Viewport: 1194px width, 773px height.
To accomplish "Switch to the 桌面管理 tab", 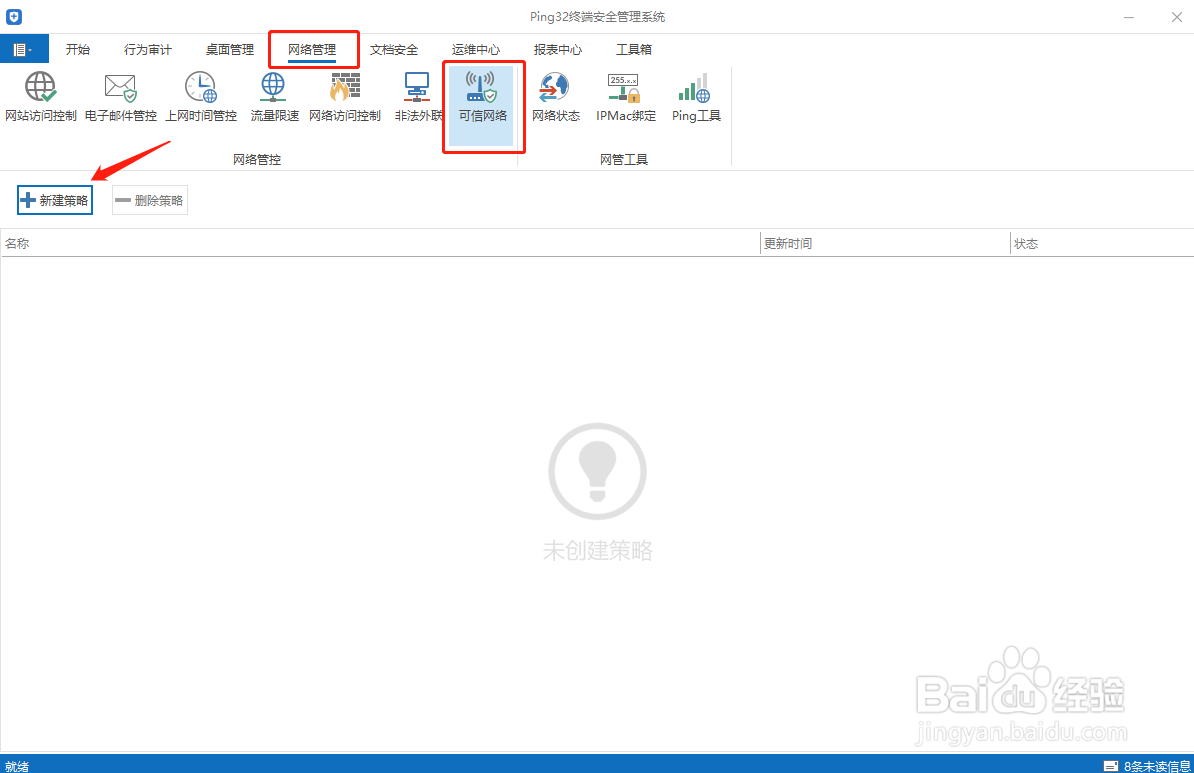I will click(x=229, y=50).
